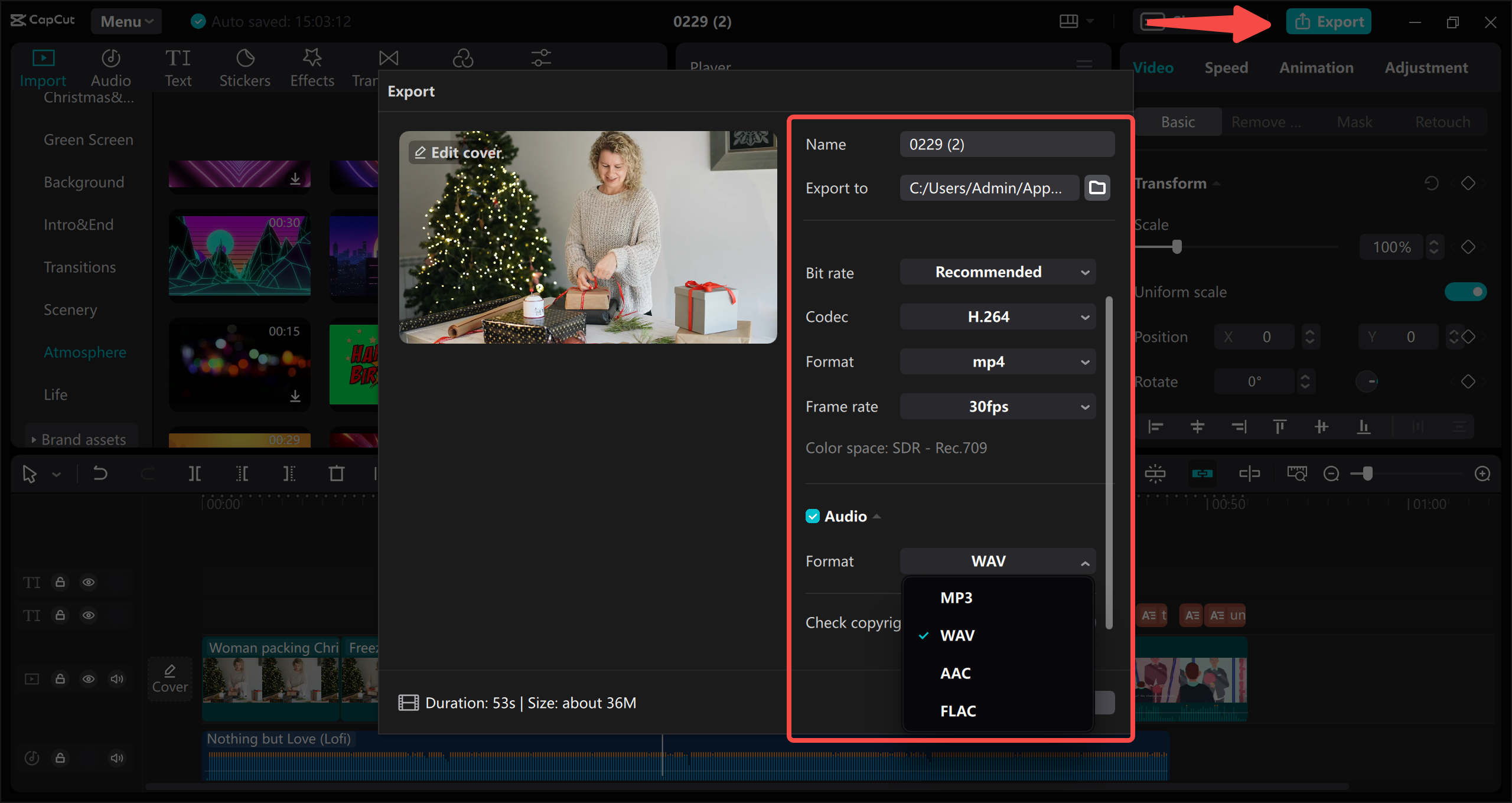Screen dimensions: 1512x803
Task: Click the folder icon beside Export to
Action: tap(1097, 188)
